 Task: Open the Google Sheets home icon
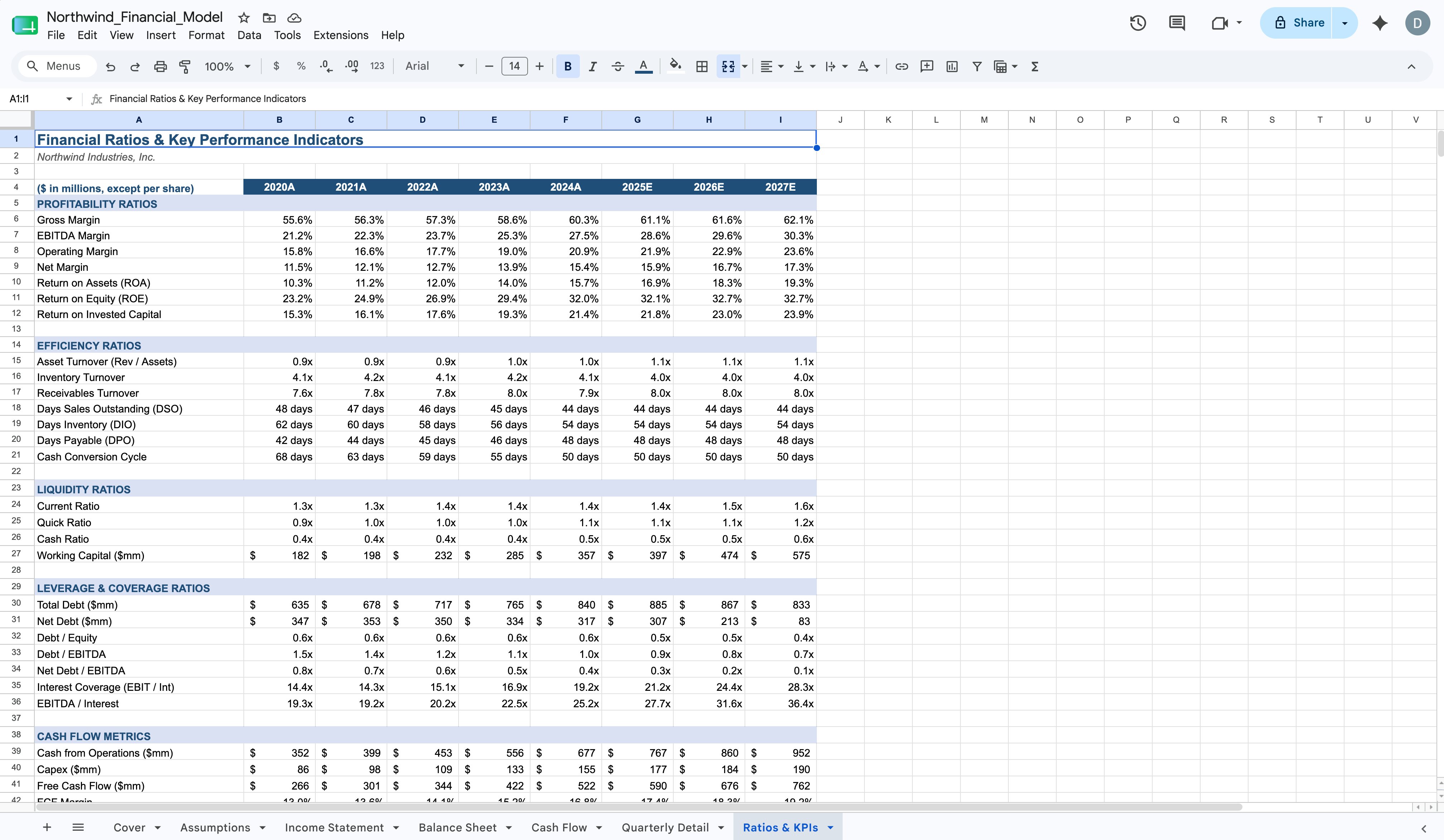[x=25, y=25]
